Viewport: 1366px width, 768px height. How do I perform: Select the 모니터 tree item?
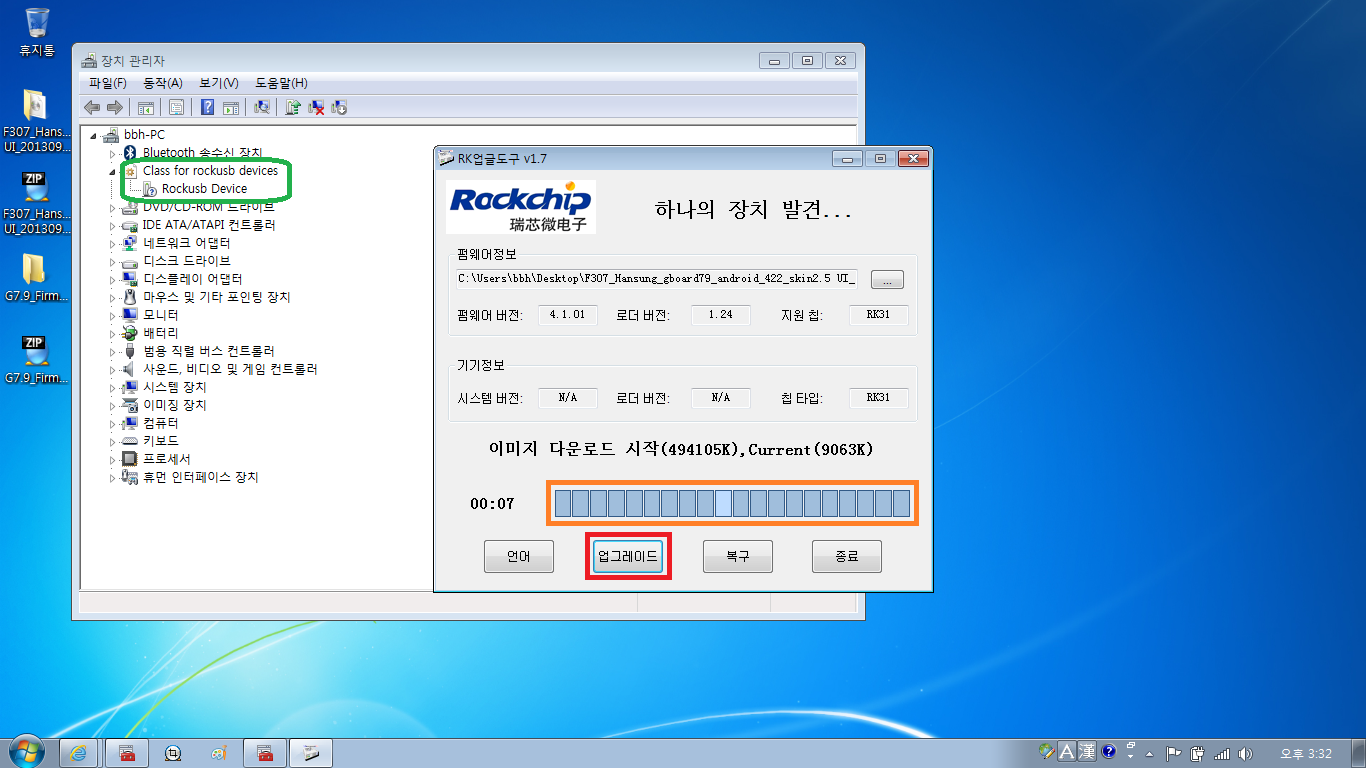[161, 315]
